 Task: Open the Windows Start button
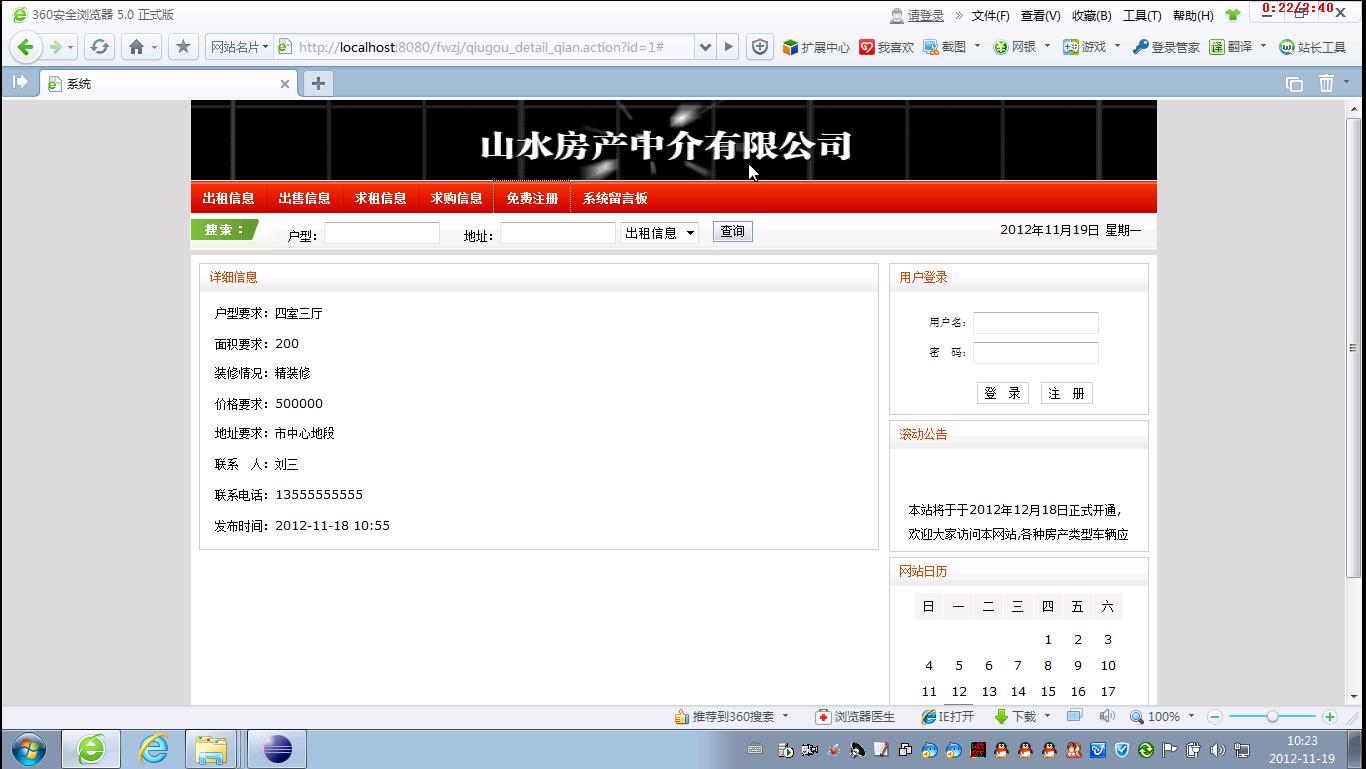[28, 748]
